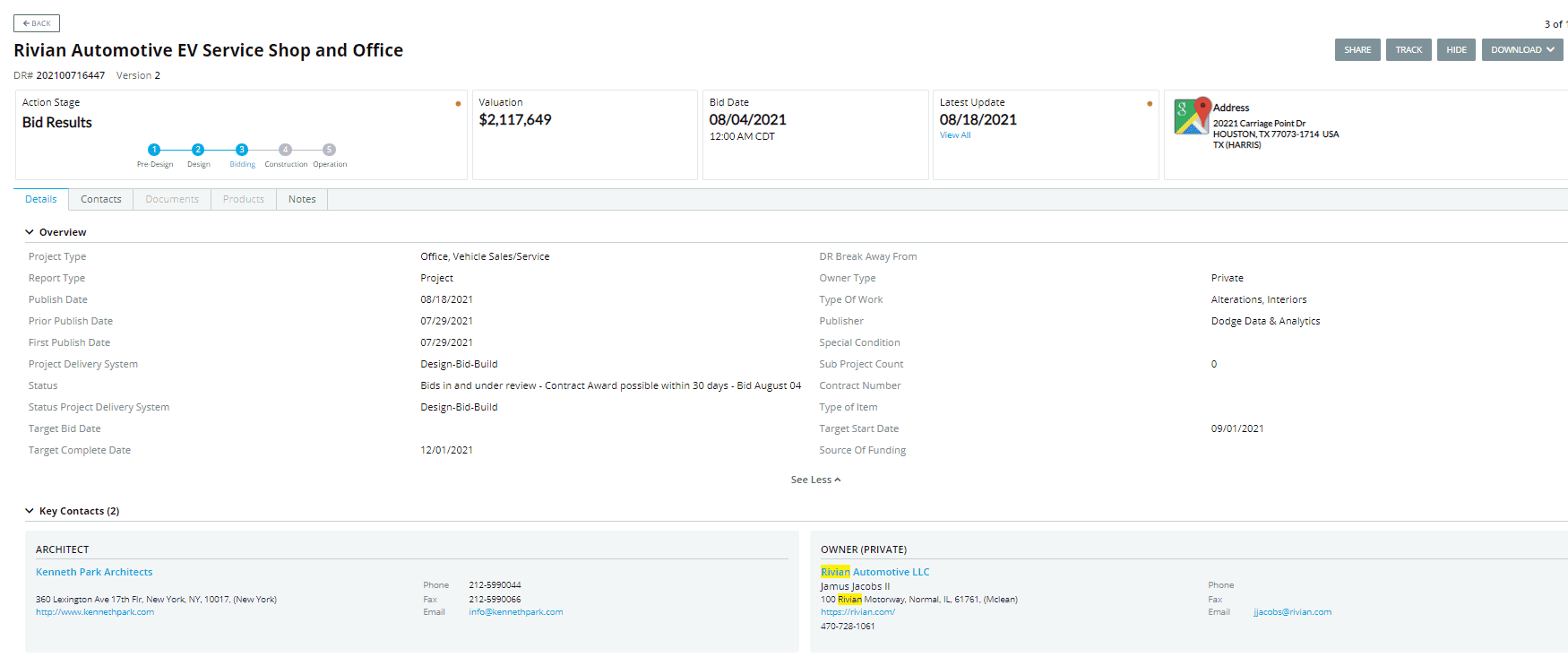
Task: Click the HIDE button
Action: click(1457, 50)
